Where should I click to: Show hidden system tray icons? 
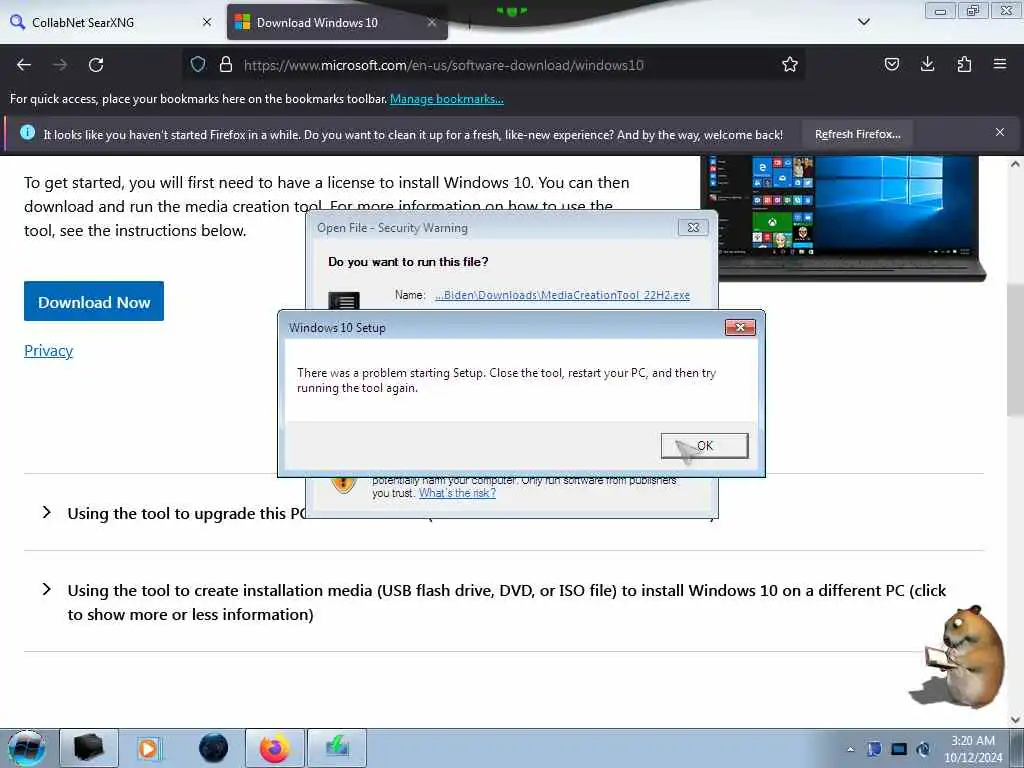click(850, 749)
